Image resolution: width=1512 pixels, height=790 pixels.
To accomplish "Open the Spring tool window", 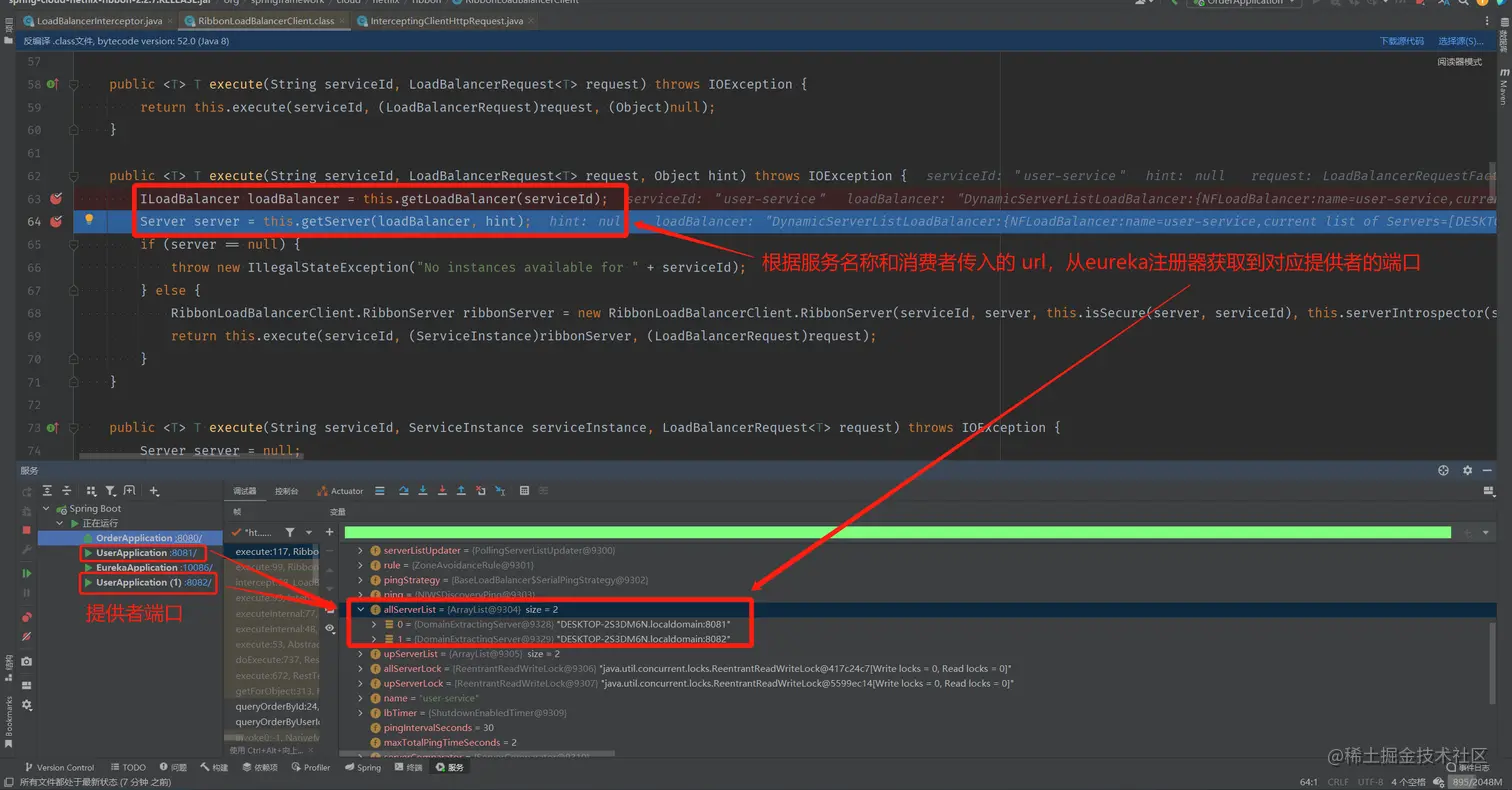I will tap(363, 768).
